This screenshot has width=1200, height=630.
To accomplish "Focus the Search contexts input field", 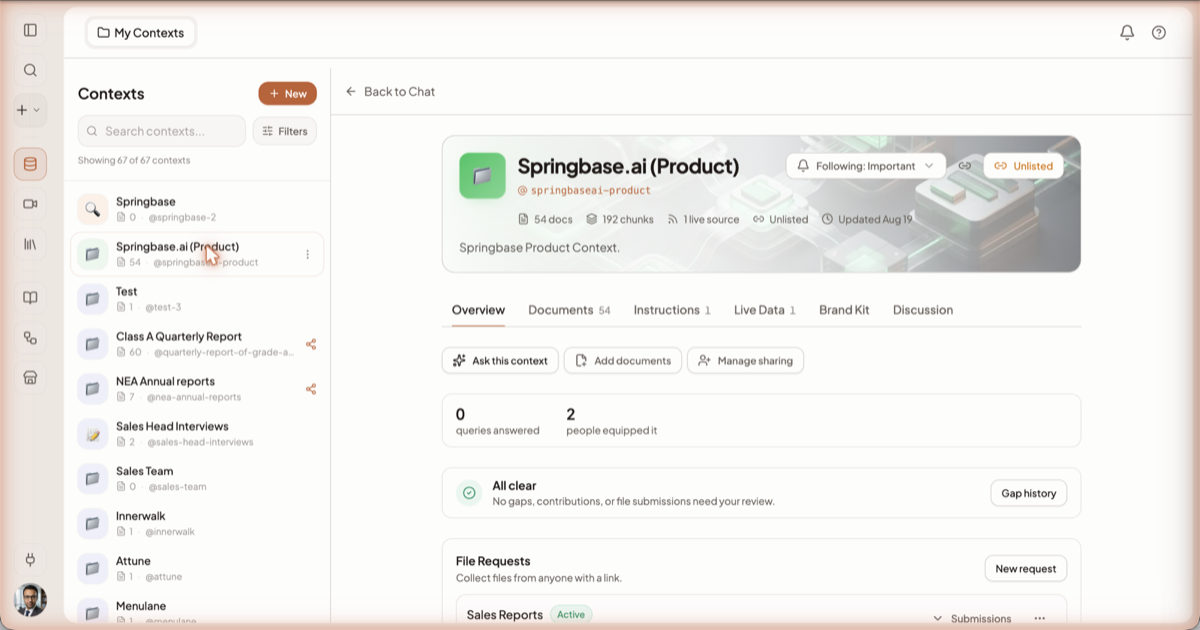I will [162, 131].
